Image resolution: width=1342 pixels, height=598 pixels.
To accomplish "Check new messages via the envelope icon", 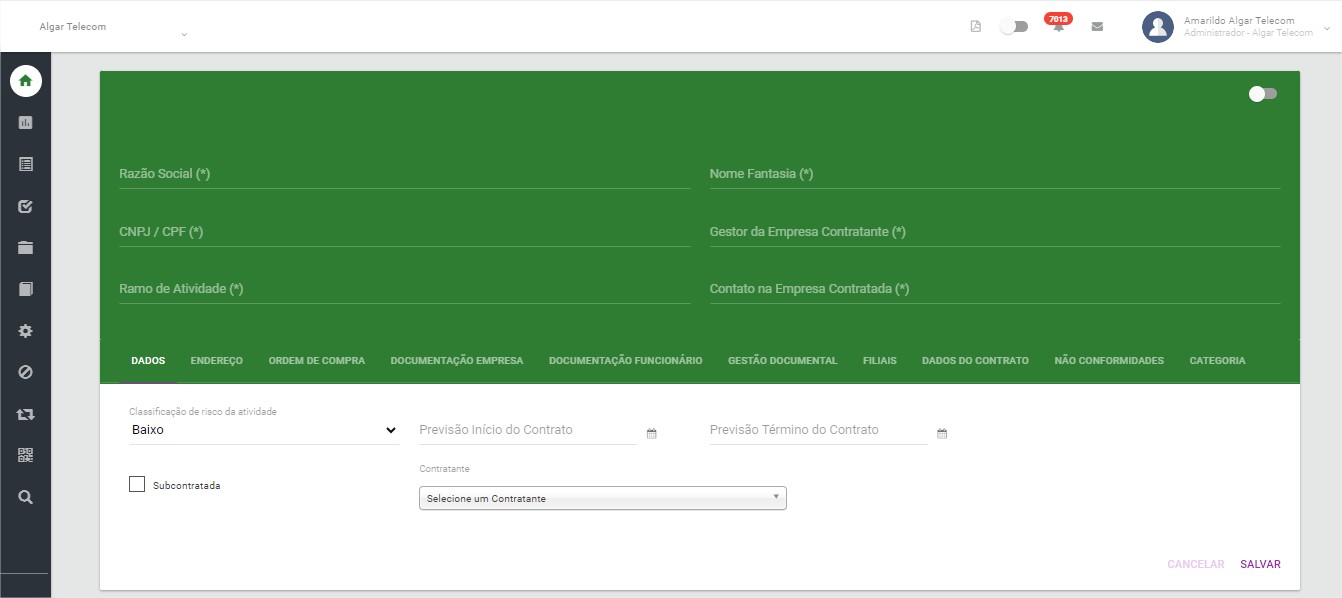I will 1097,25.
